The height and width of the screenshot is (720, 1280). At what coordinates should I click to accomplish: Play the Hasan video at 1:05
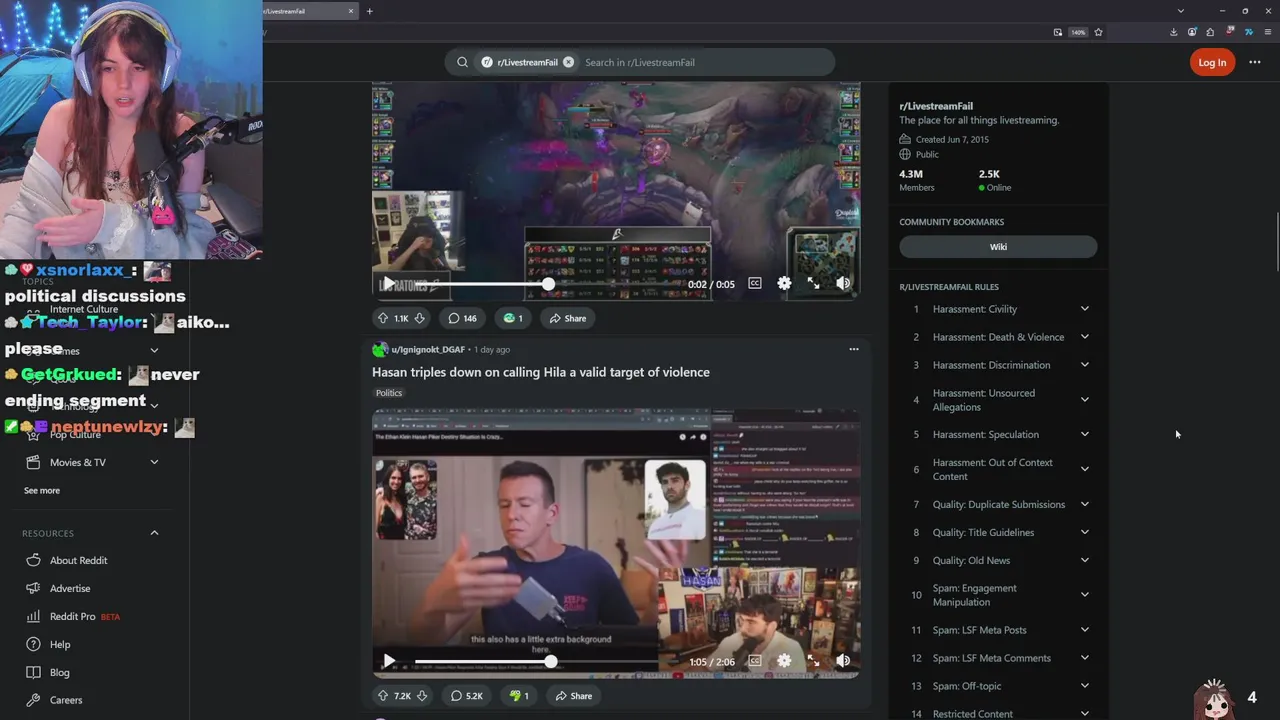388,661
